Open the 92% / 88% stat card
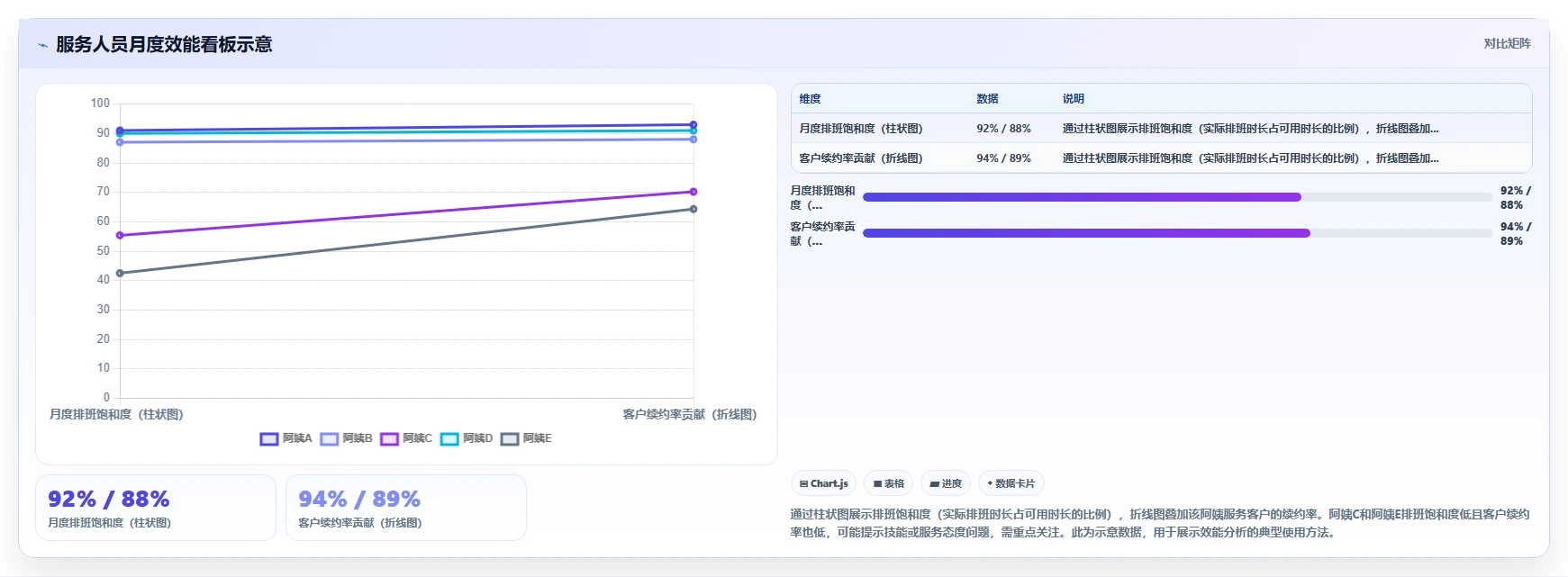Screen dimensions: 1568x577 (156, 508)
